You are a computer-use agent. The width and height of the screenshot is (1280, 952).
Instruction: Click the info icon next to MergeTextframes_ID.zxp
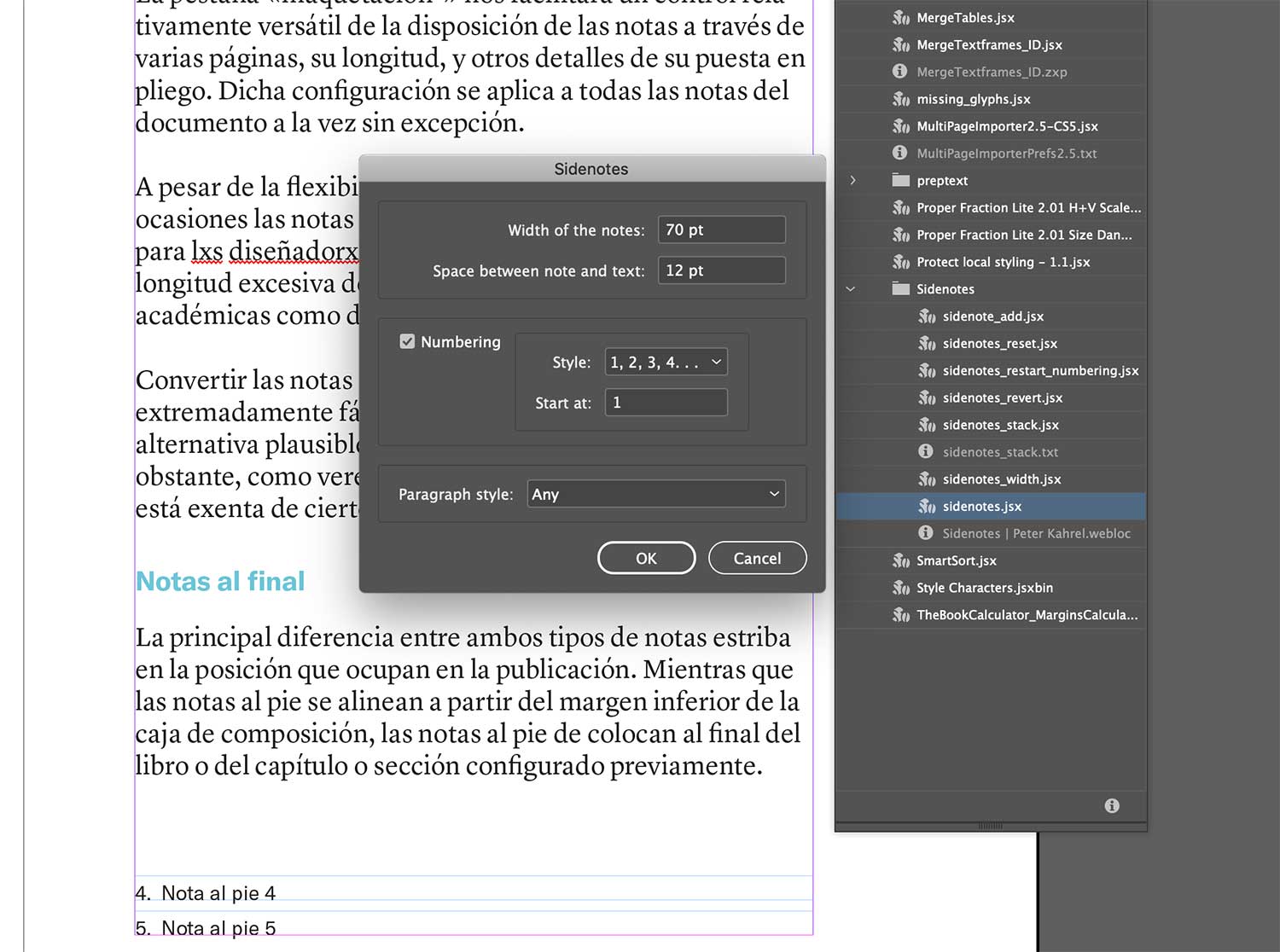click(x=899, y=72)
